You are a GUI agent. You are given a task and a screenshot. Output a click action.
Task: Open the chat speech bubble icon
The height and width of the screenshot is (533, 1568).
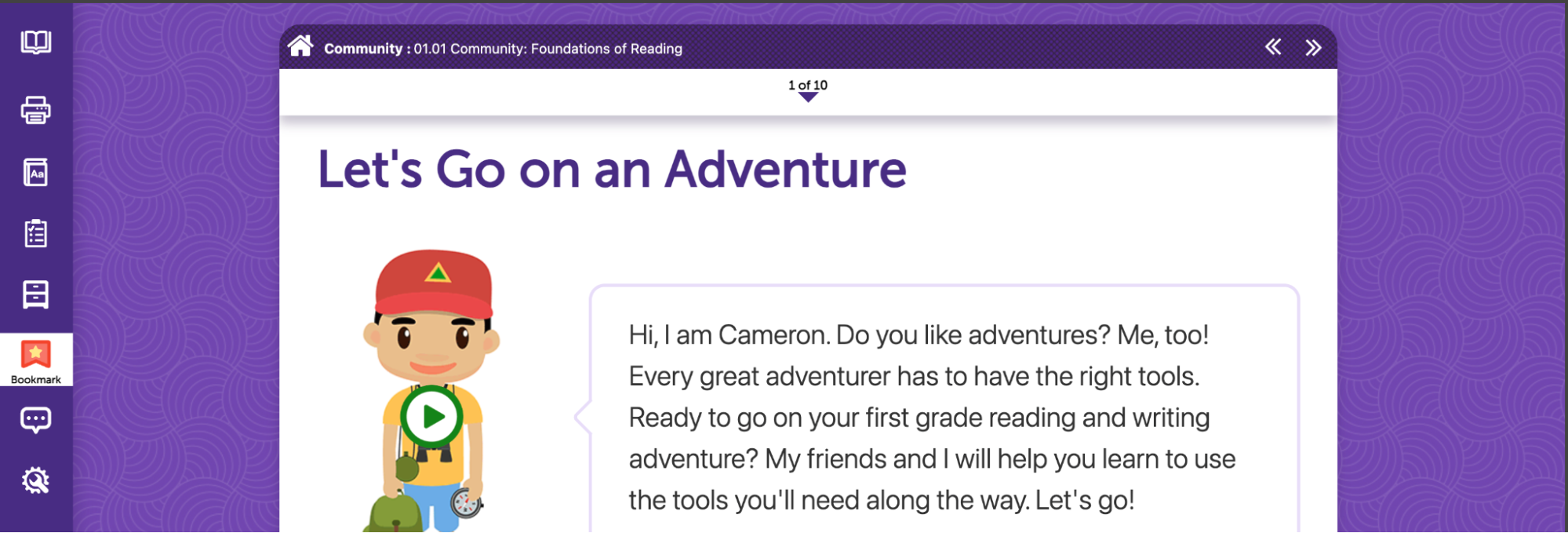point(36,420)
